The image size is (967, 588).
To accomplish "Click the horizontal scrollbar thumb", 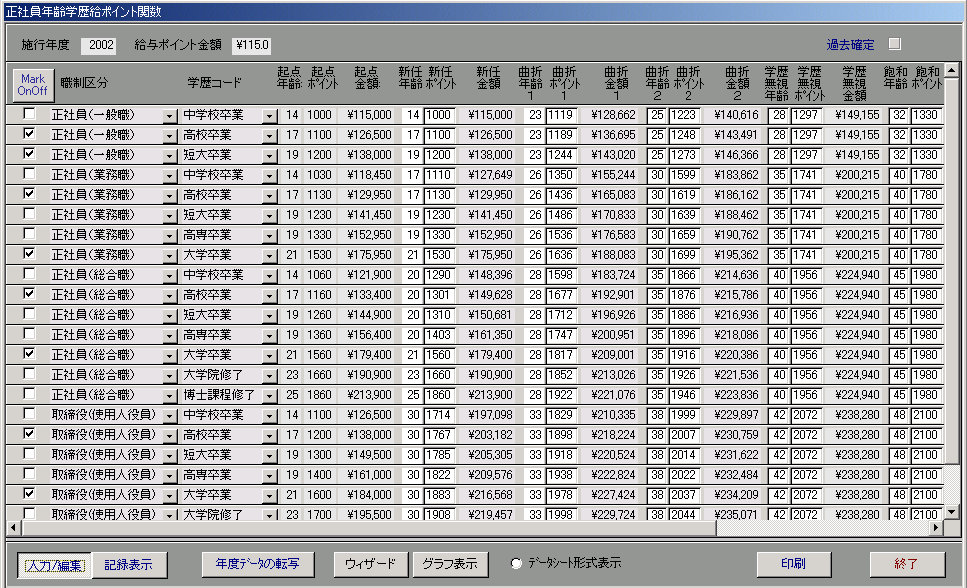I will click(x=368, y=528).
